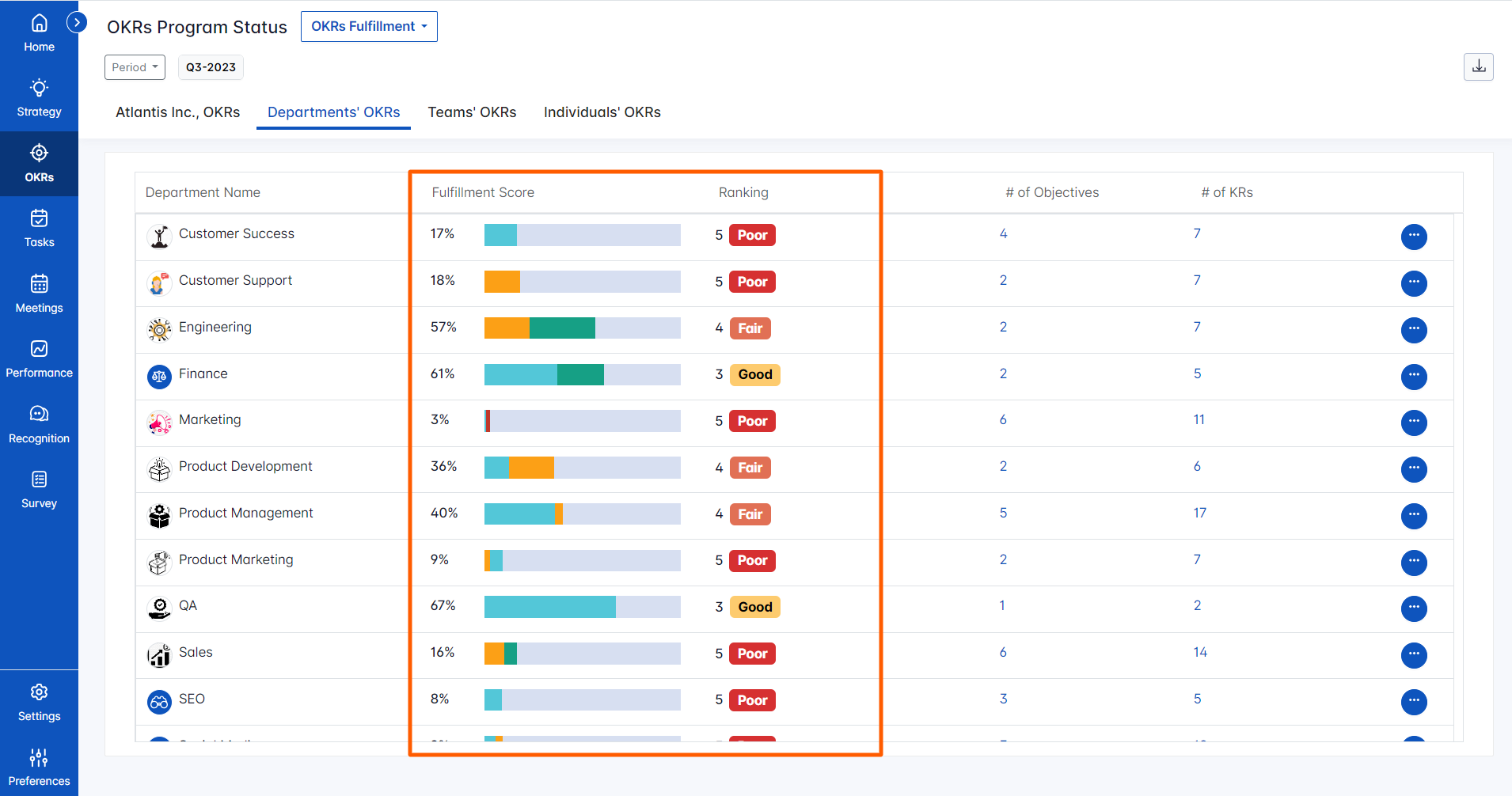This screenshot has height=796, width=1512.
Task: Click Product Management's 17 KRs link
Action: (1199, 514)
